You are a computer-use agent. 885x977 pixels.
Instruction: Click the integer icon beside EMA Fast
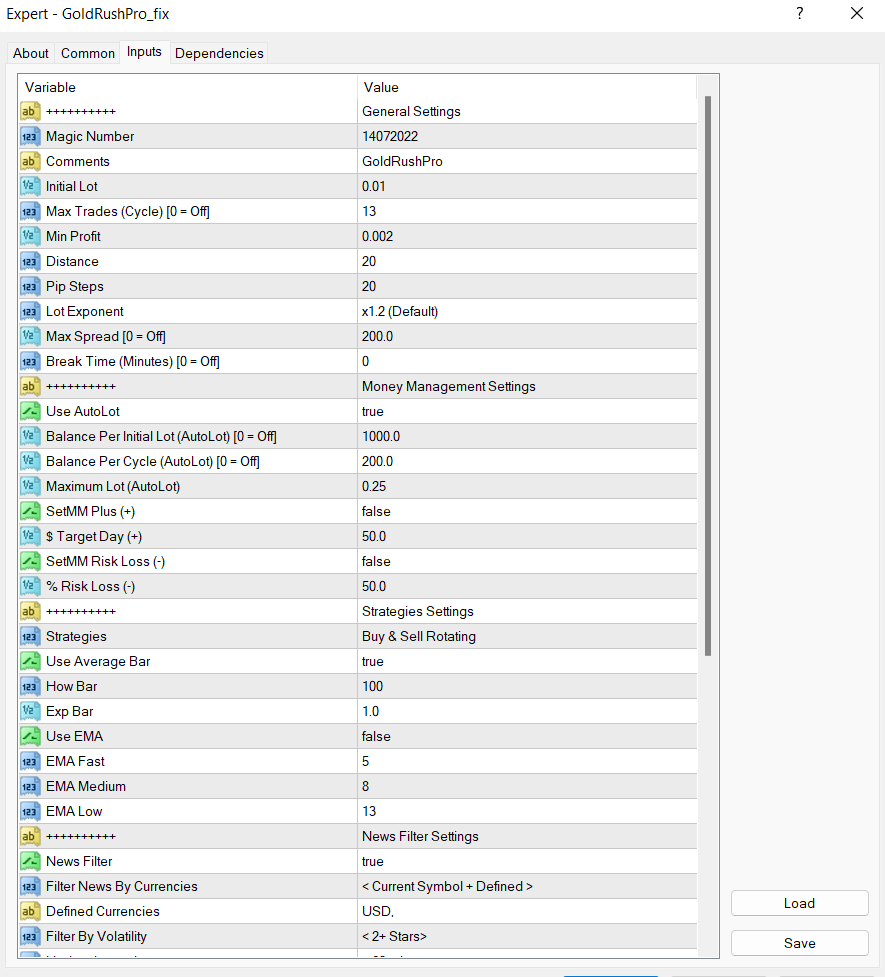coord(30,761)
